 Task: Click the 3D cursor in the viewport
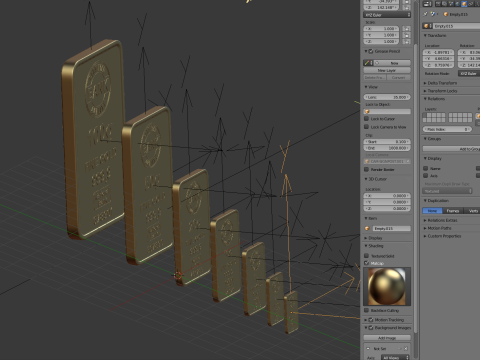click(x=178, y=275)
